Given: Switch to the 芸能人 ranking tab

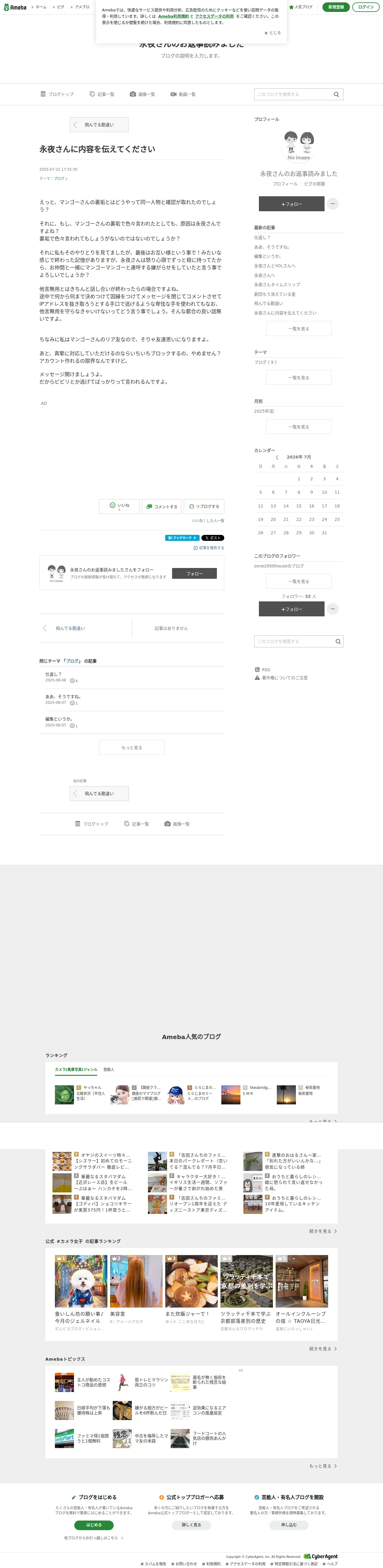Looking at the screenshot, I should 109,1069.
